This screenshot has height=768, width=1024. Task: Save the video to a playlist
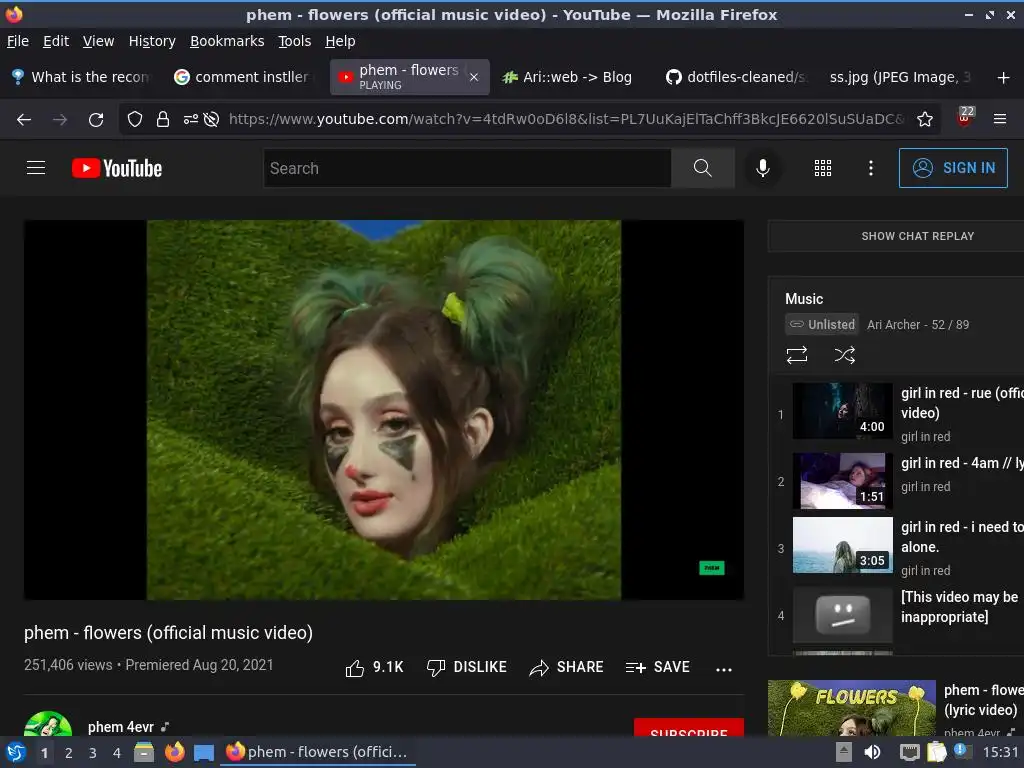click(657, 667)
